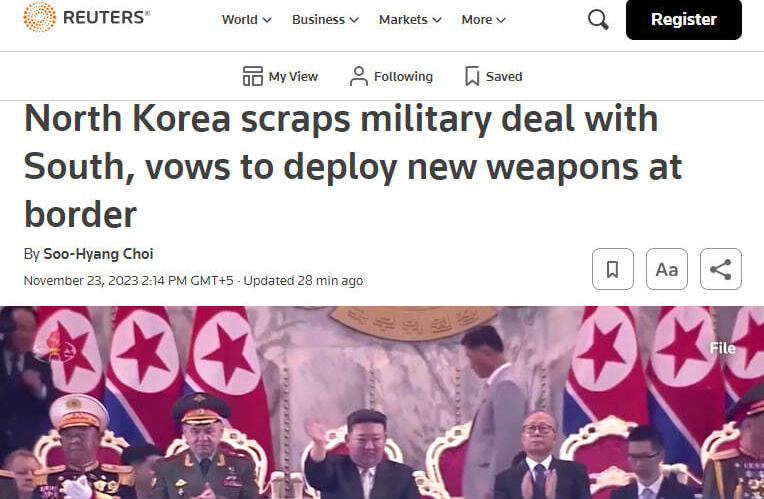
Task: Click the bookmark save-article icon button
Action: tap(612, 269)
